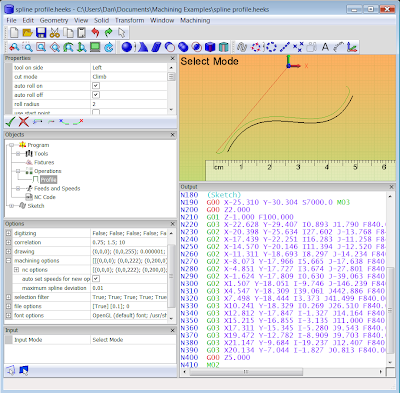The height and width of the screenshot is (393, 400).
Task: Expand the selection filter row
Action: point(8,297)
